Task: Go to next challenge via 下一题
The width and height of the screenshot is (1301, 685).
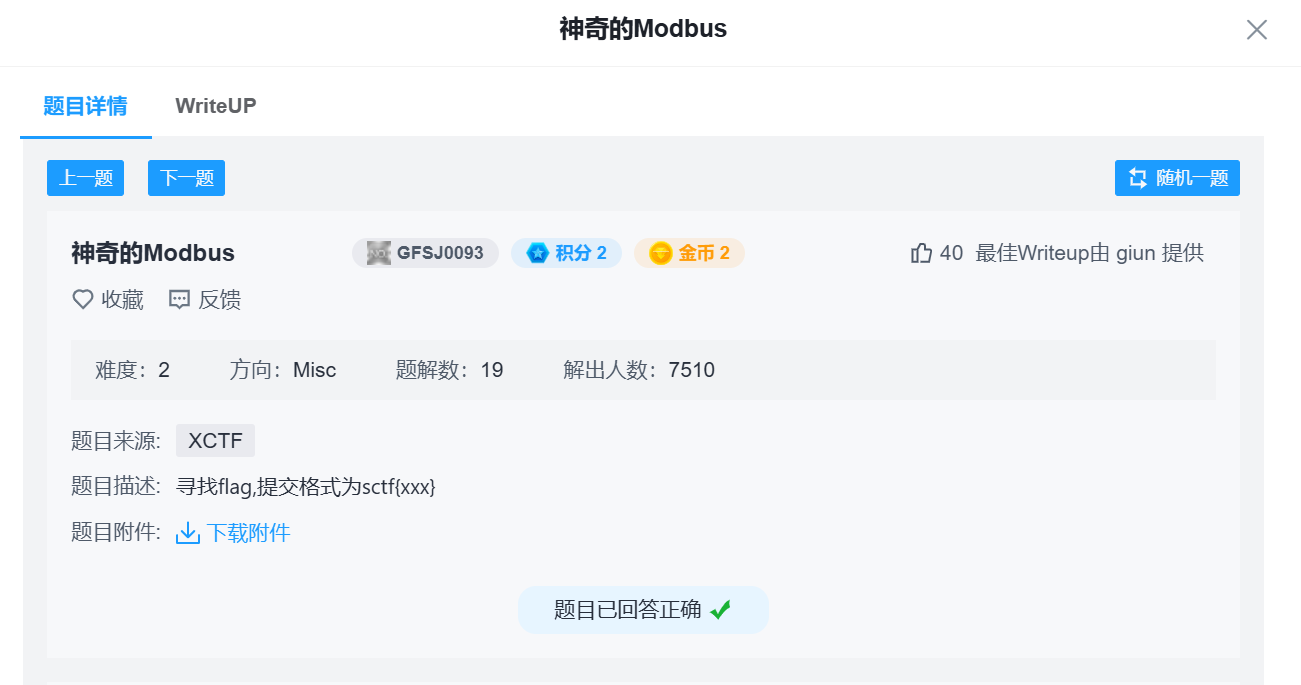Action: point(186,177)
